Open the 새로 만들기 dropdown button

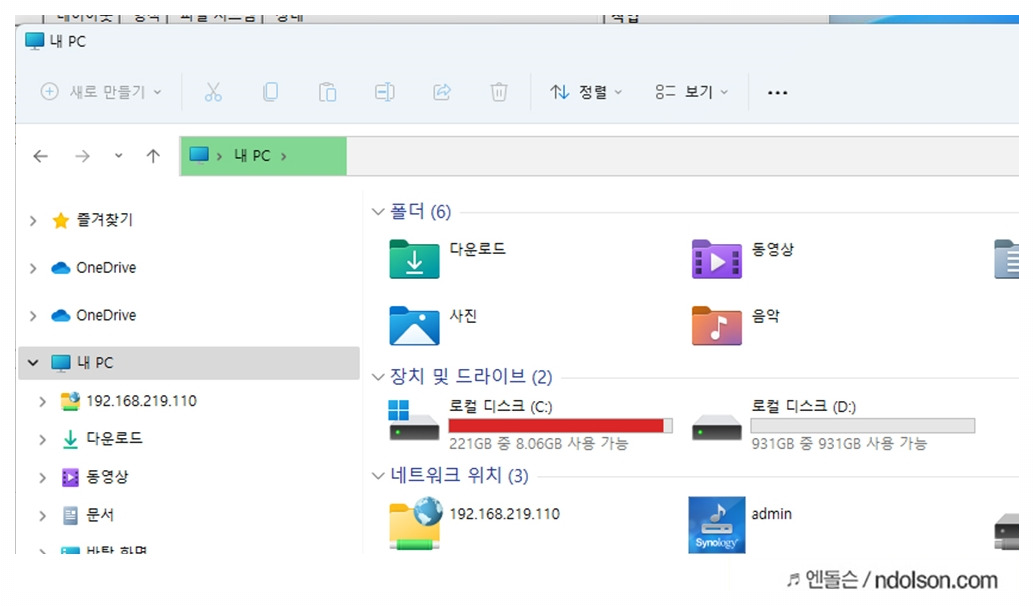click(101, 92)
